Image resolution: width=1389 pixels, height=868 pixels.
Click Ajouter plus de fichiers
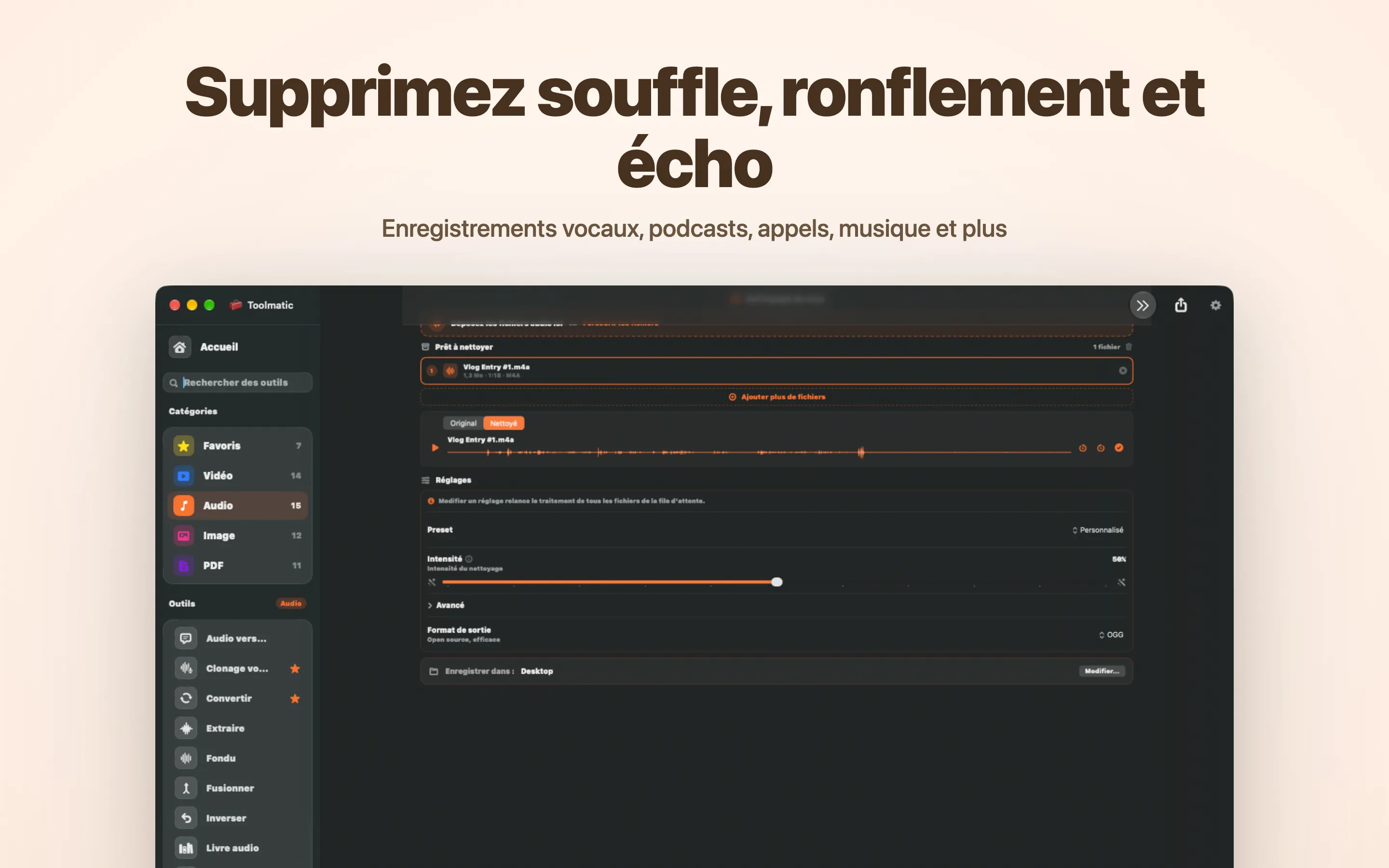pyautogui.click(x=776, y=397)
